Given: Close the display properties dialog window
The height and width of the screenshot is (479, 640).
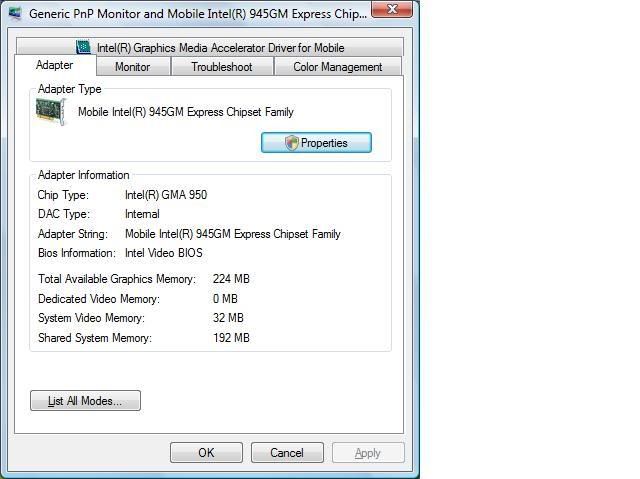Looking at the screenshot, I should pos(392,9).
